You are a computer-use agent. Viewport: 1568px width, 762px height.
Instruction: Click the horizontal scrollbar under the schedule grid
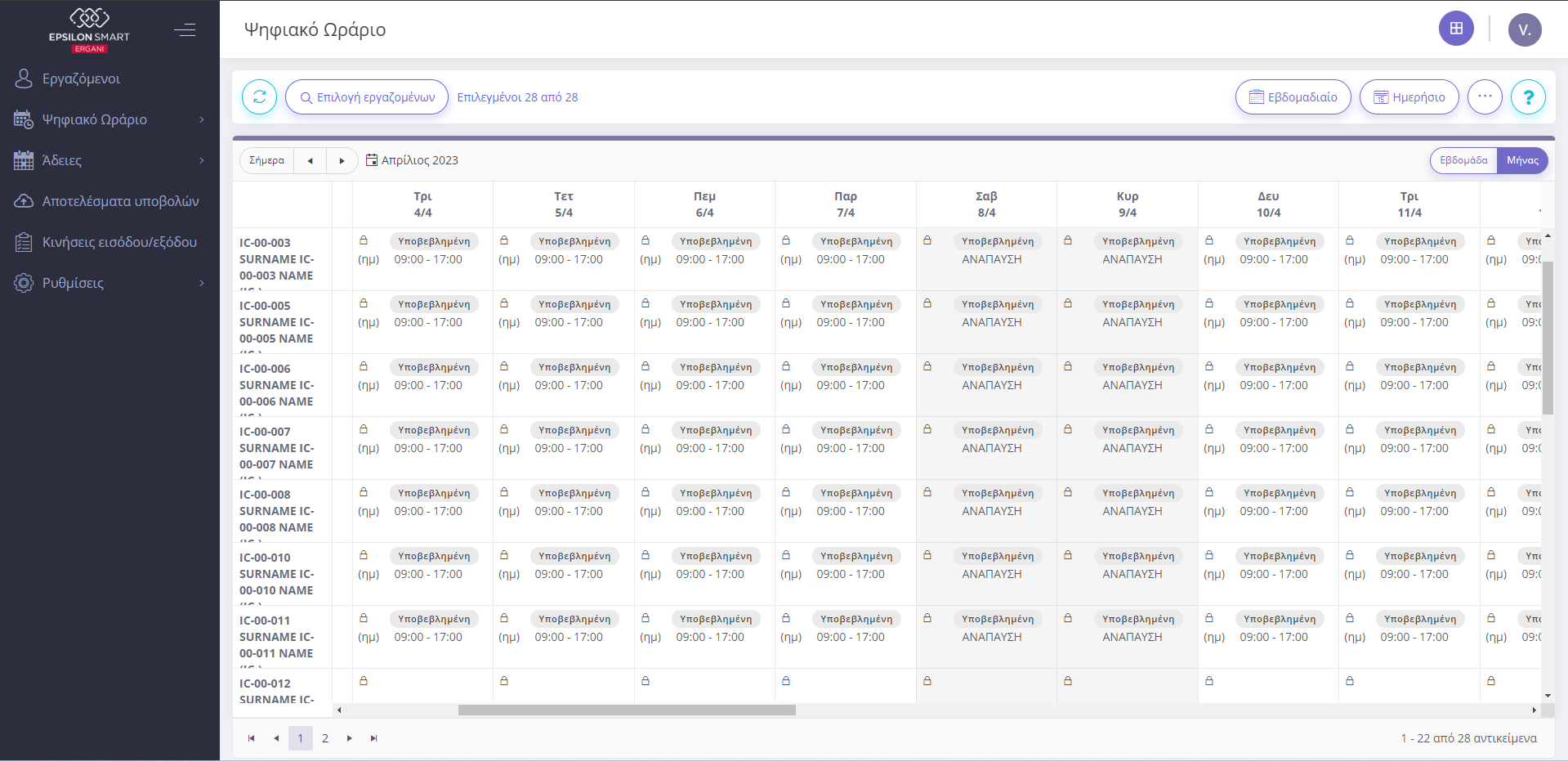click(627, 710)
